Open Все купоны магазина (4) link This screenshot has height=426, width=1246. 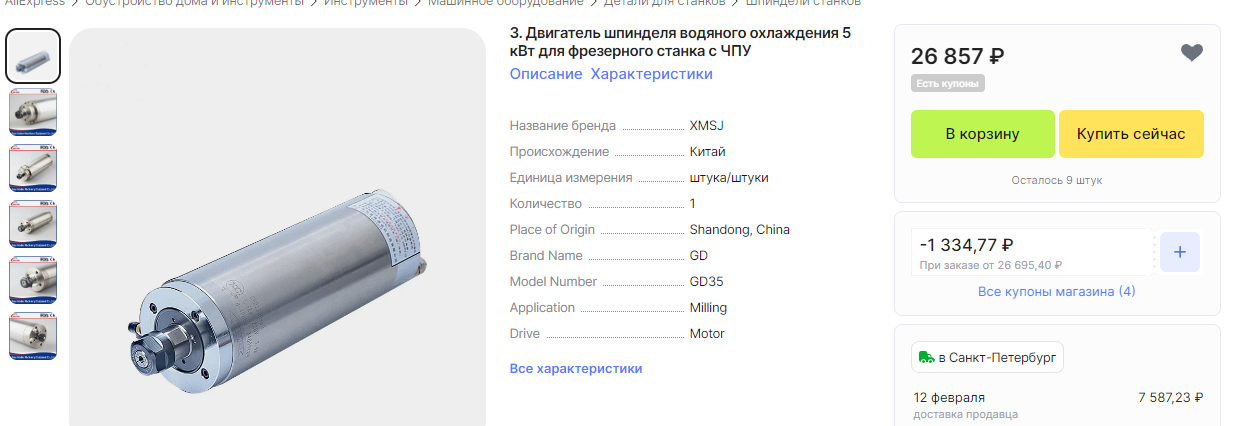click(1056, 292)
